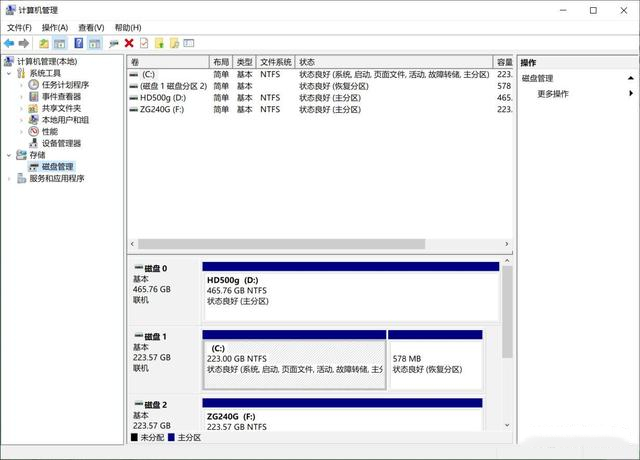Collapse the System Tools (系统工具) node
The height and width of the screenshot is (460, 640).
pos(9,74)
